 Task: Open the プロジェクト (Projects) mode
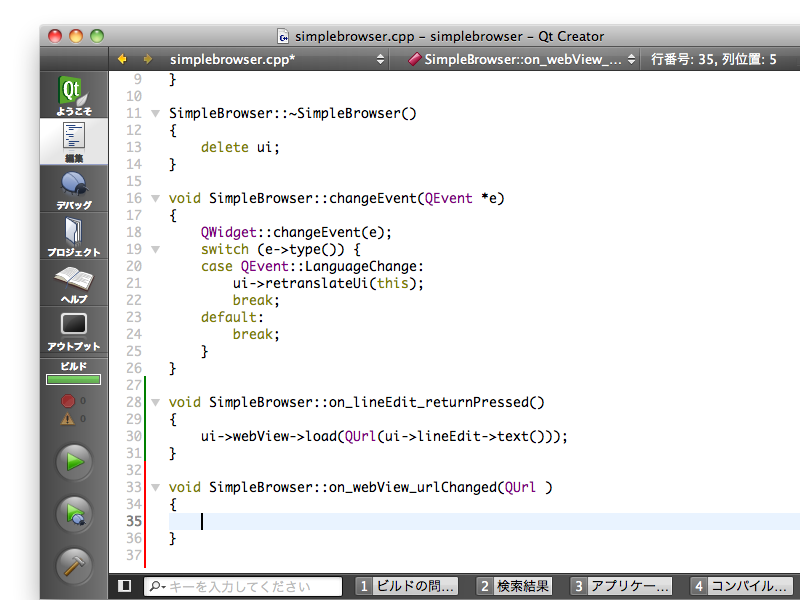(x=73, y=238)
